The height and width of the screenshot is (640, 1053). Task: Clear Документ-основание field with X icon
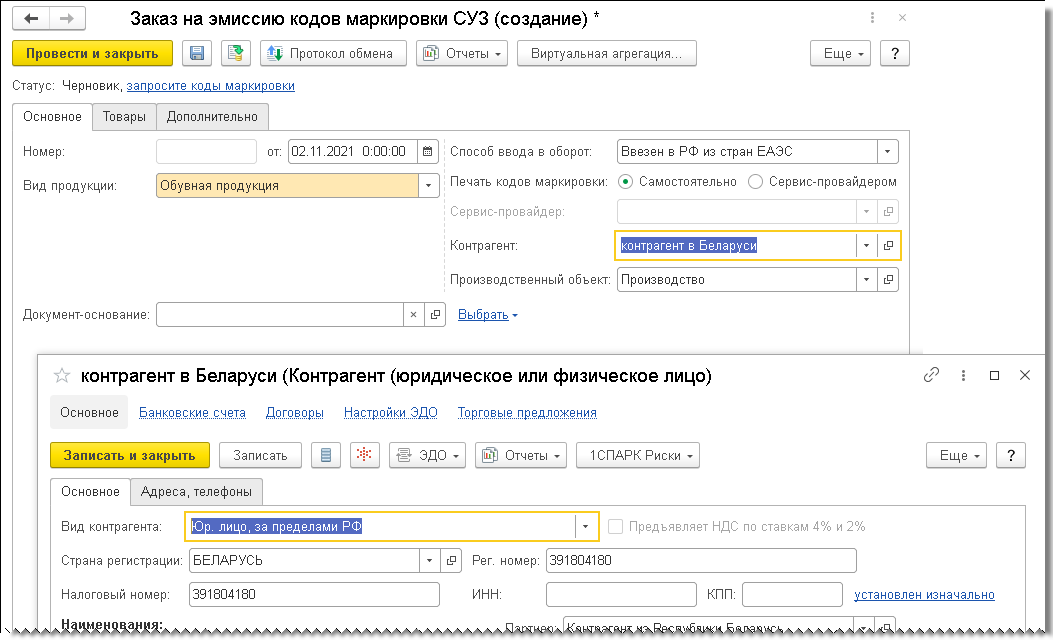pos(414,314)
